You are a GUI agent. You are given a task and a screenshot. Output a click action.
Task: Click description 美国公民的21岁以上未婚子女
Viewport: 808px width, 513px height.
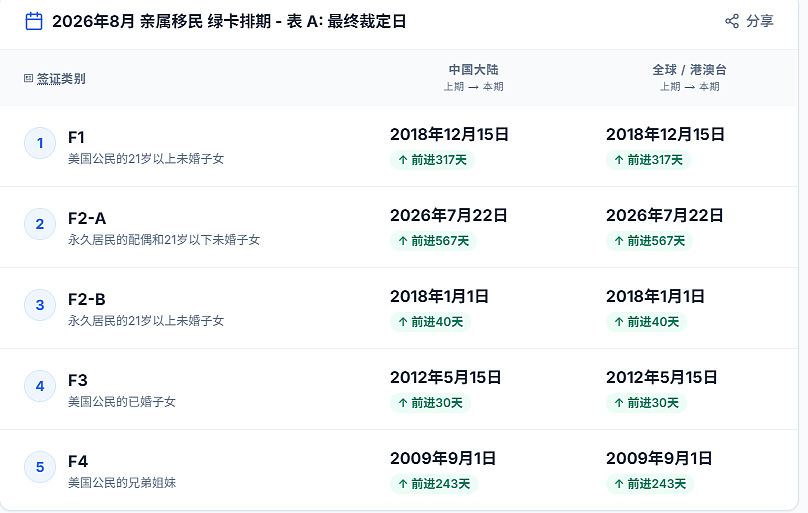[146, 159]
